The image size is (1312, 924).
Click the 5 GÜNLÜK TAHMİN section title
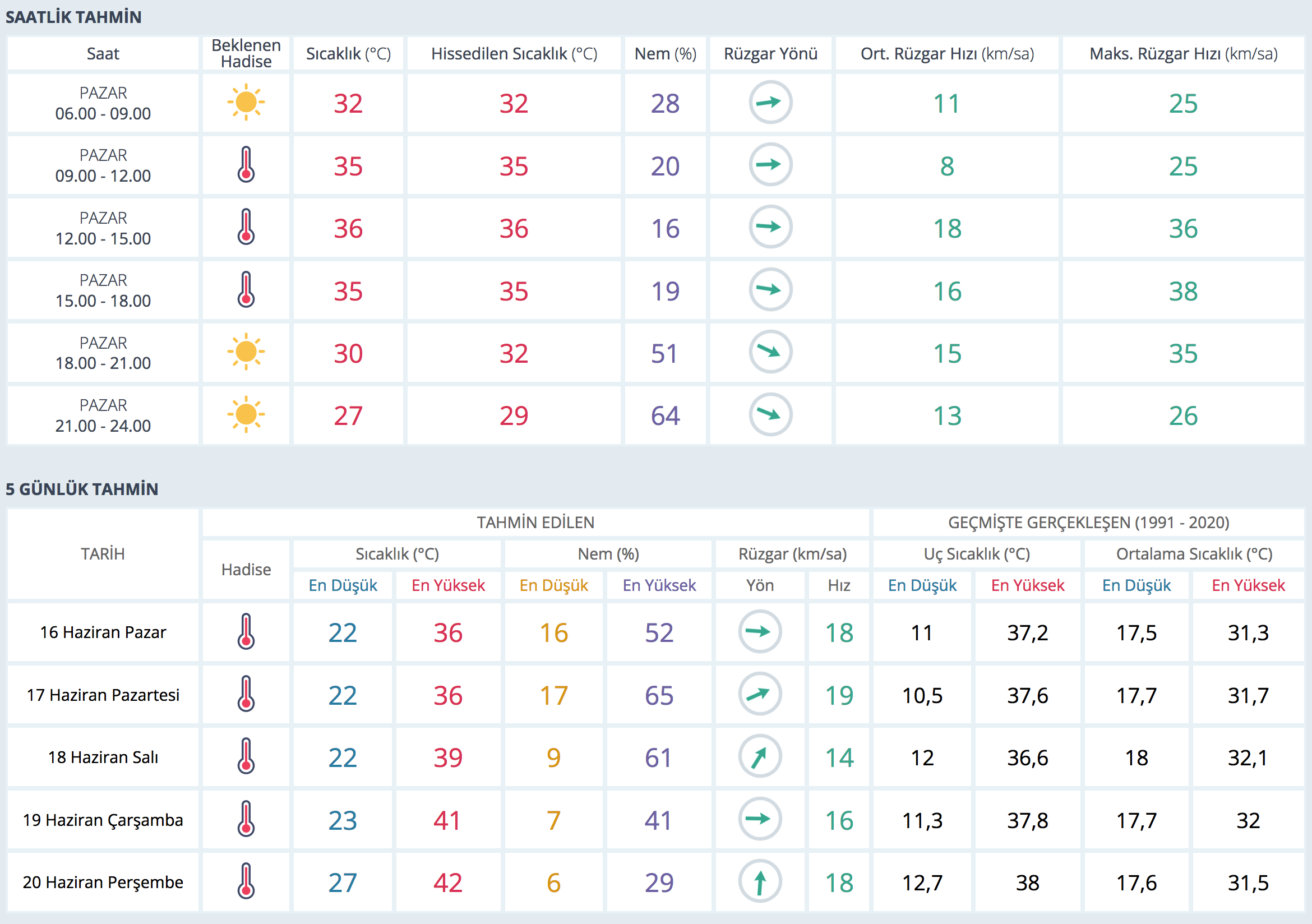pos(82,489)
